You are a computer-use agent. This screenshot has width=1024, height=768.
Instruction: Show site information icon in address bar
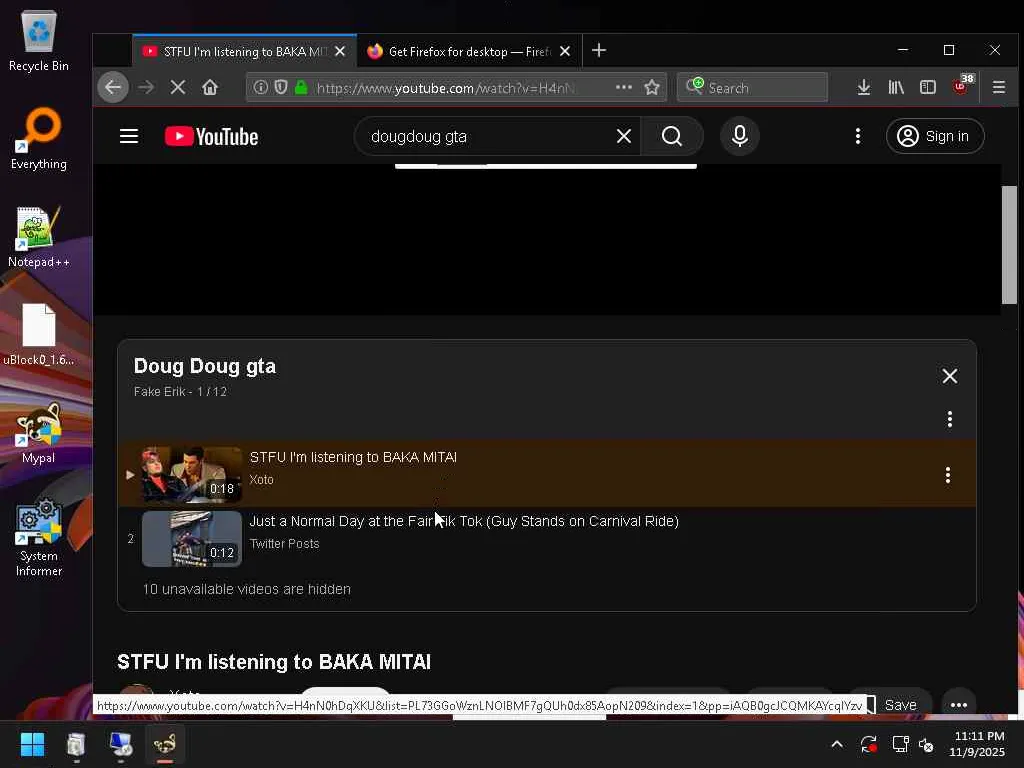click(260, 87)
